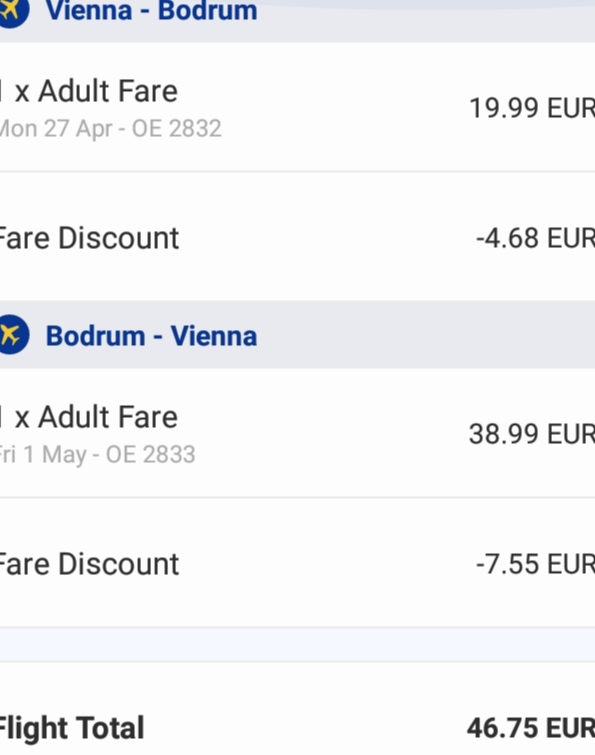Tap the airplane icon beside Bodrum - Vienna
Screen dimensions: 595x755
pyautogui.click(x=13, y=335)
